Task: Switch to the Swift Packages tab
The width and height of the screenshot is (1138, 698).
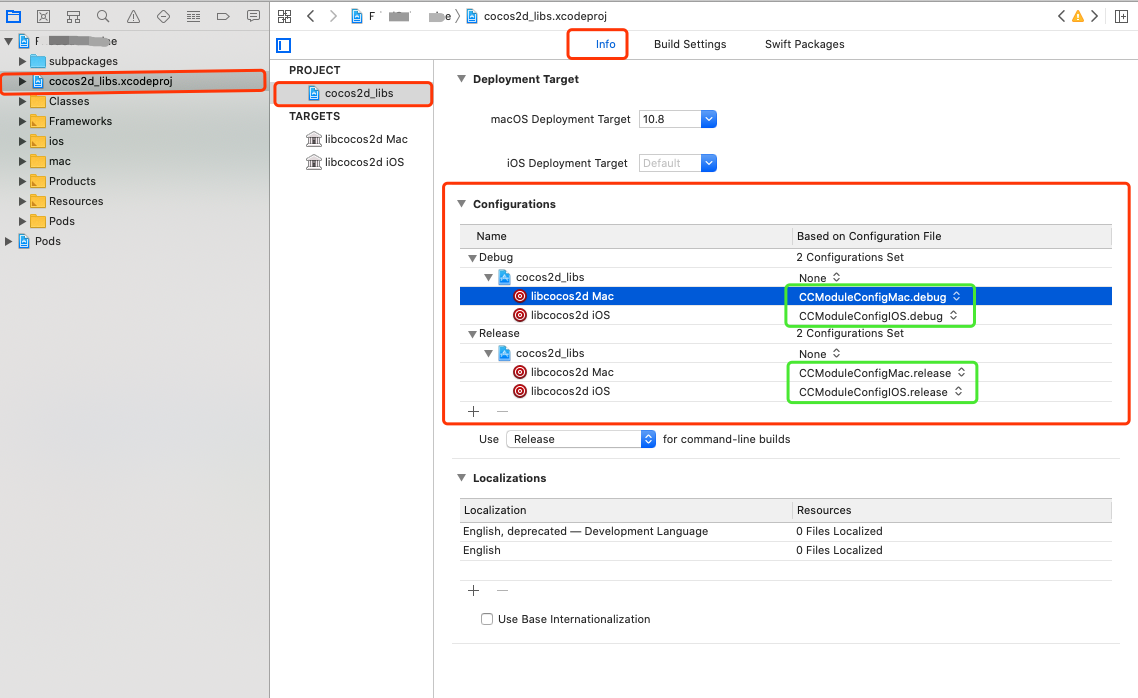Action: pyautogui.click(x=804, y=44)
